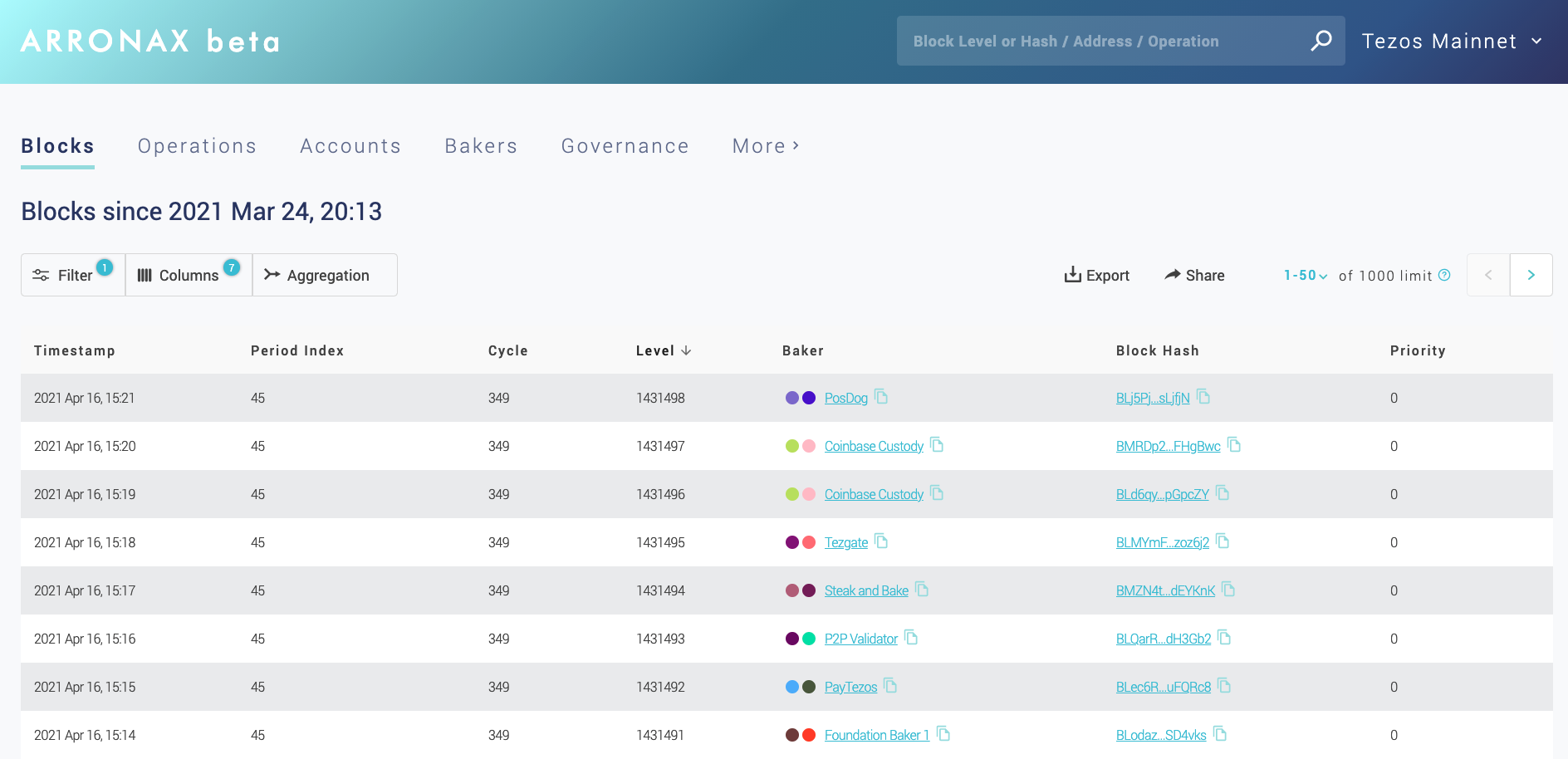Click the block search input field
Viewport: 1568px width, 759px height.
point(1105,42)
